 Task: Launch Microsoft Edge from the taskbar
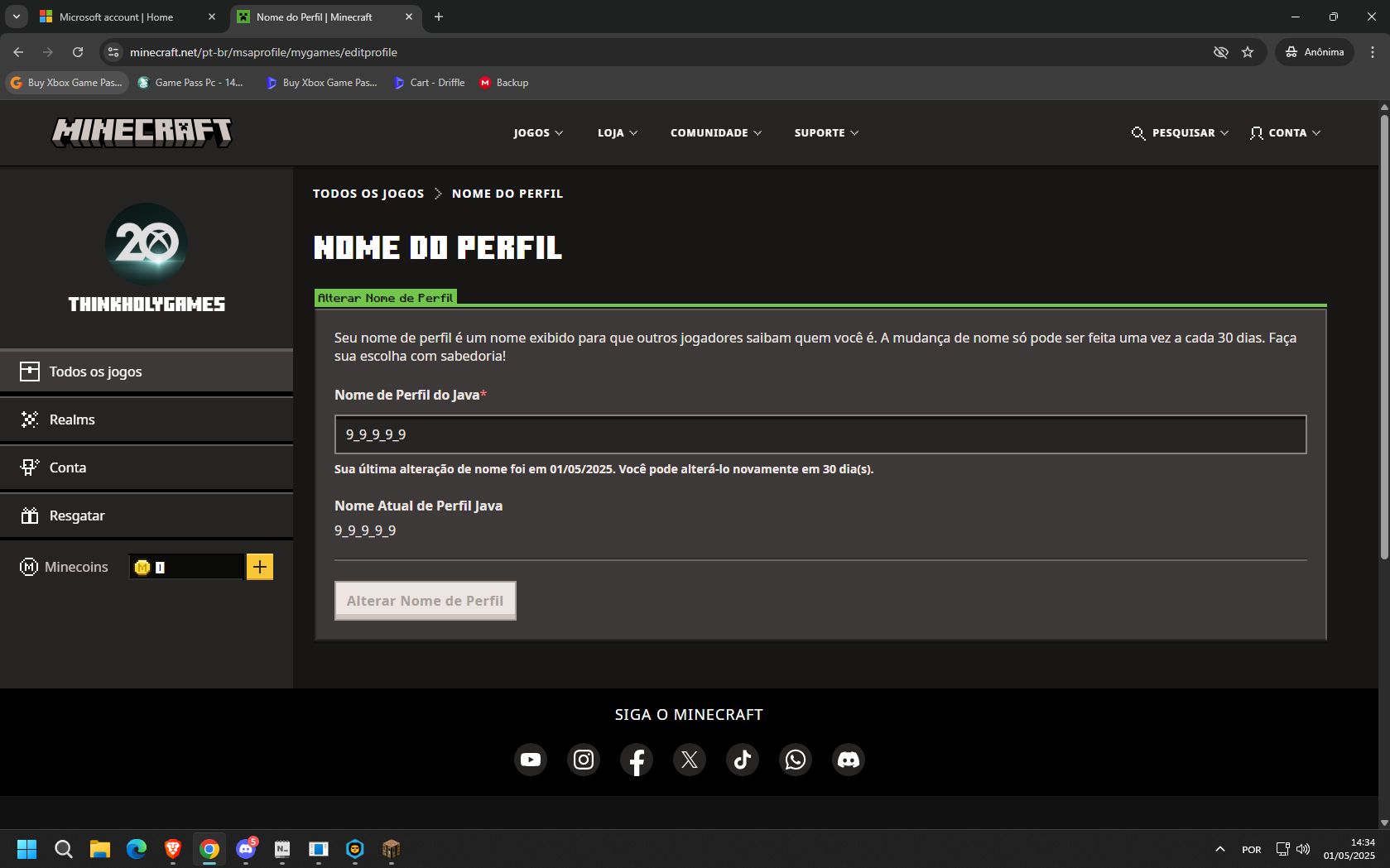[137, 849]
